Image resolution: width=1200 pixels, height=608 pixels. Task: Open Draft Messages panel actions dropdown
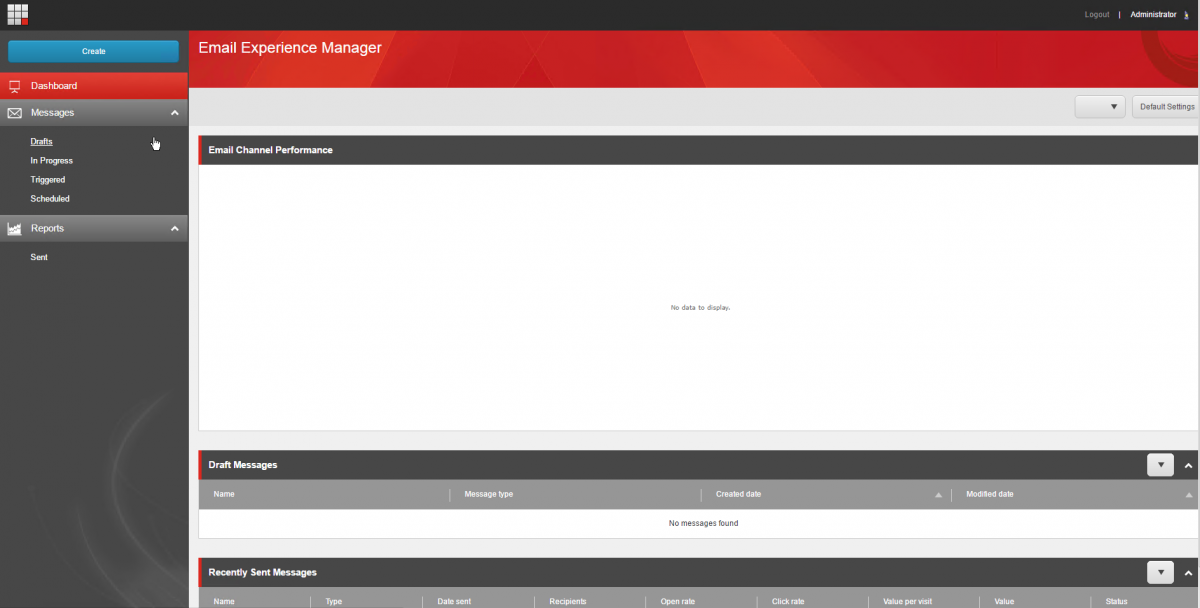1160,465
